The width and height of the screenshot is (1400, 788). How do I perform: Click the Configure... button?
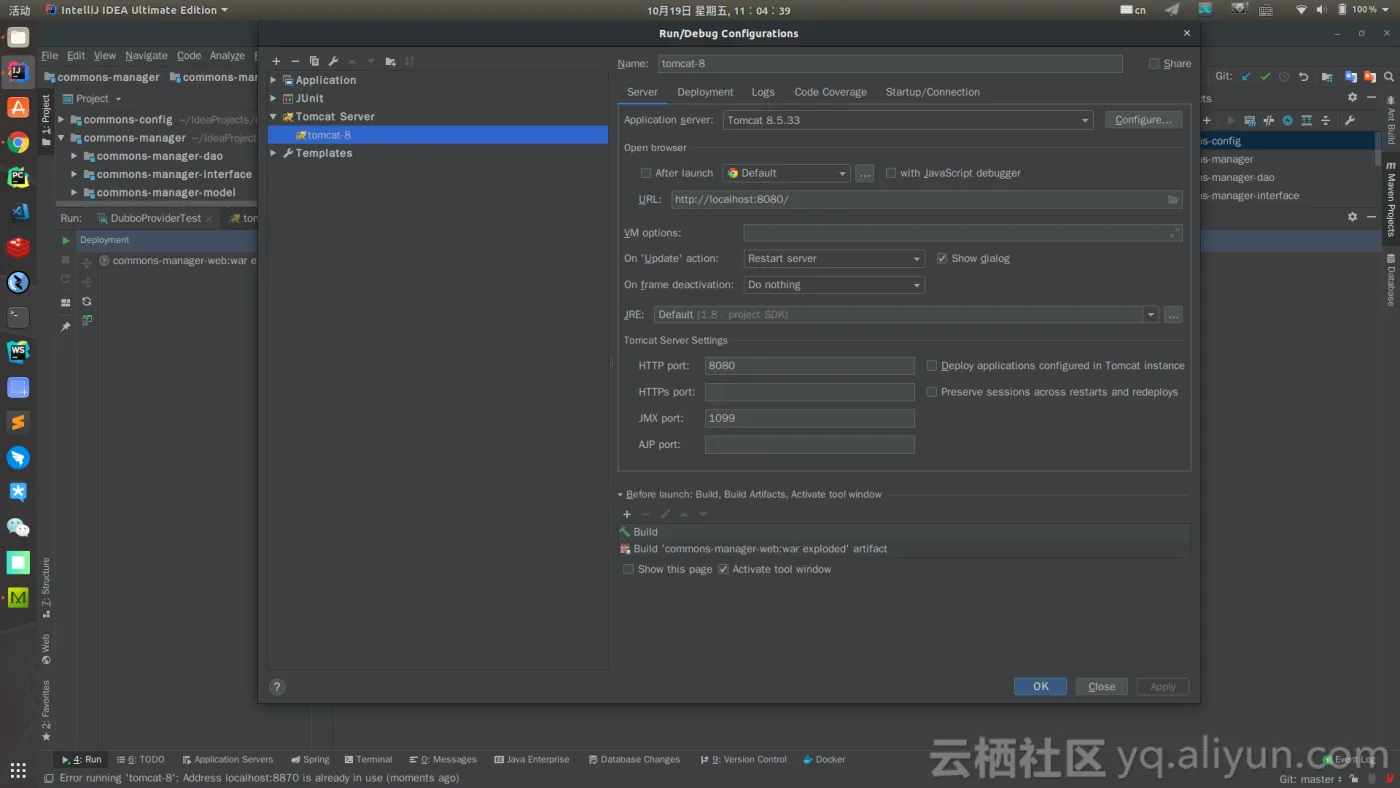1143,120
